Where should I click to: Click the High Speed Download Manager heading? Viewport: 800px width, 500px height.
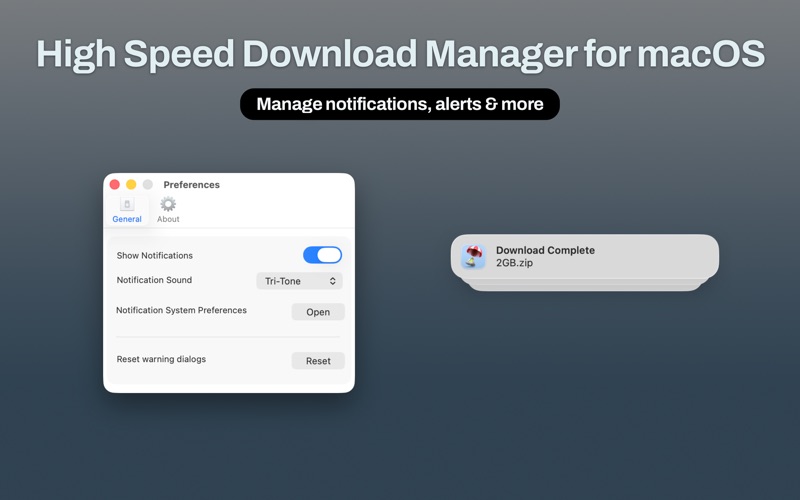tap(401, 54)
